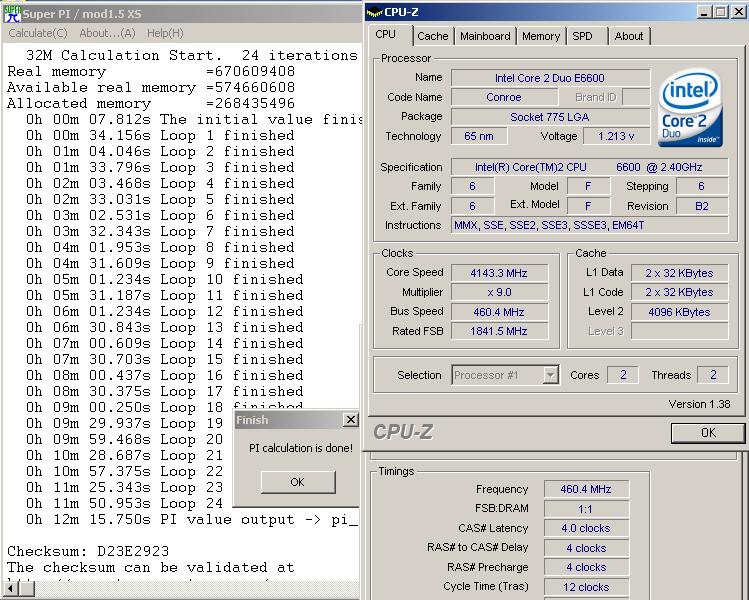Screen dimensions: 749x600
Task: Click the Level 2 value 4096 KBytes
Action: [679, 312]
